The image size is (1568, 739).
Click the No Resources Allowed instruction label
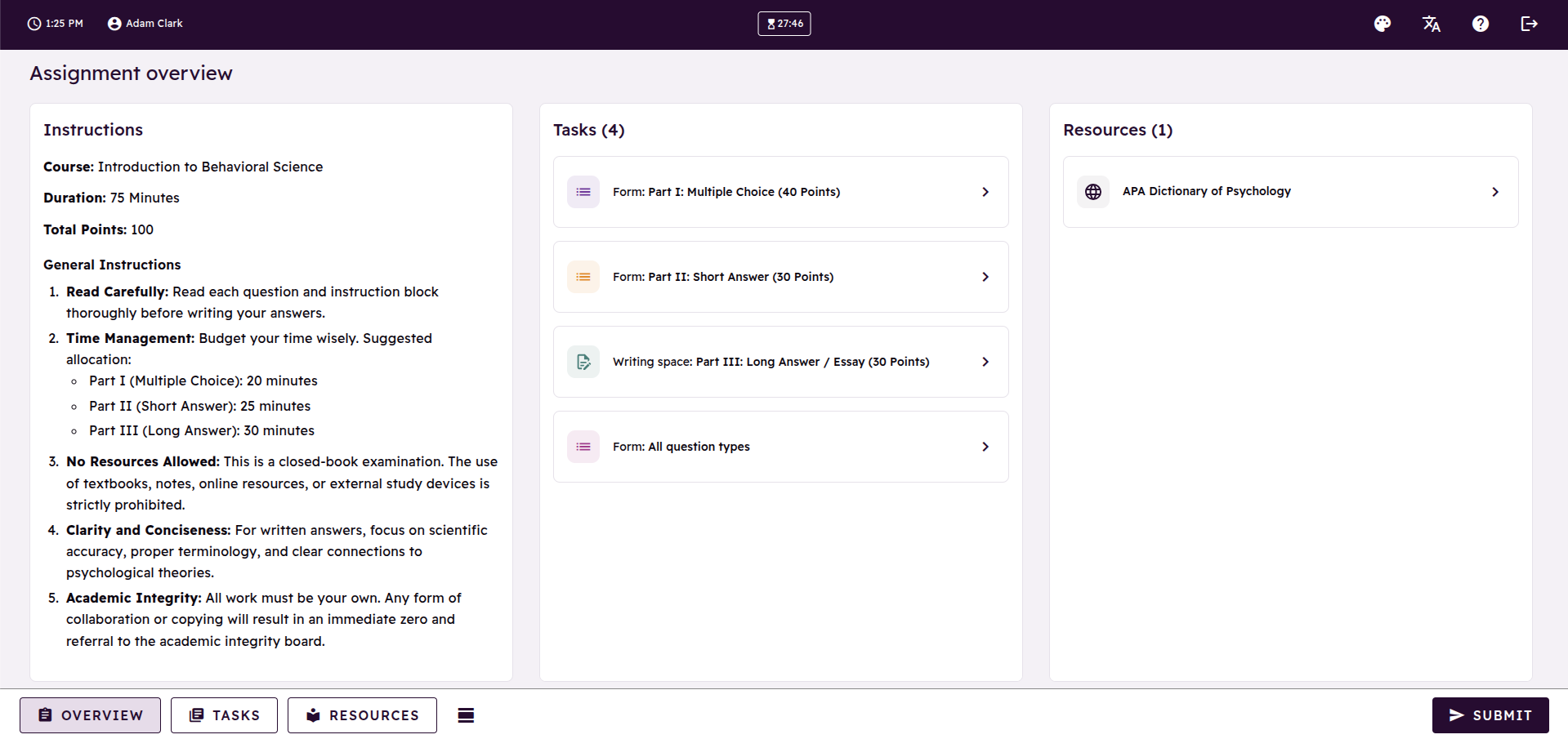(x=143, y=461)
